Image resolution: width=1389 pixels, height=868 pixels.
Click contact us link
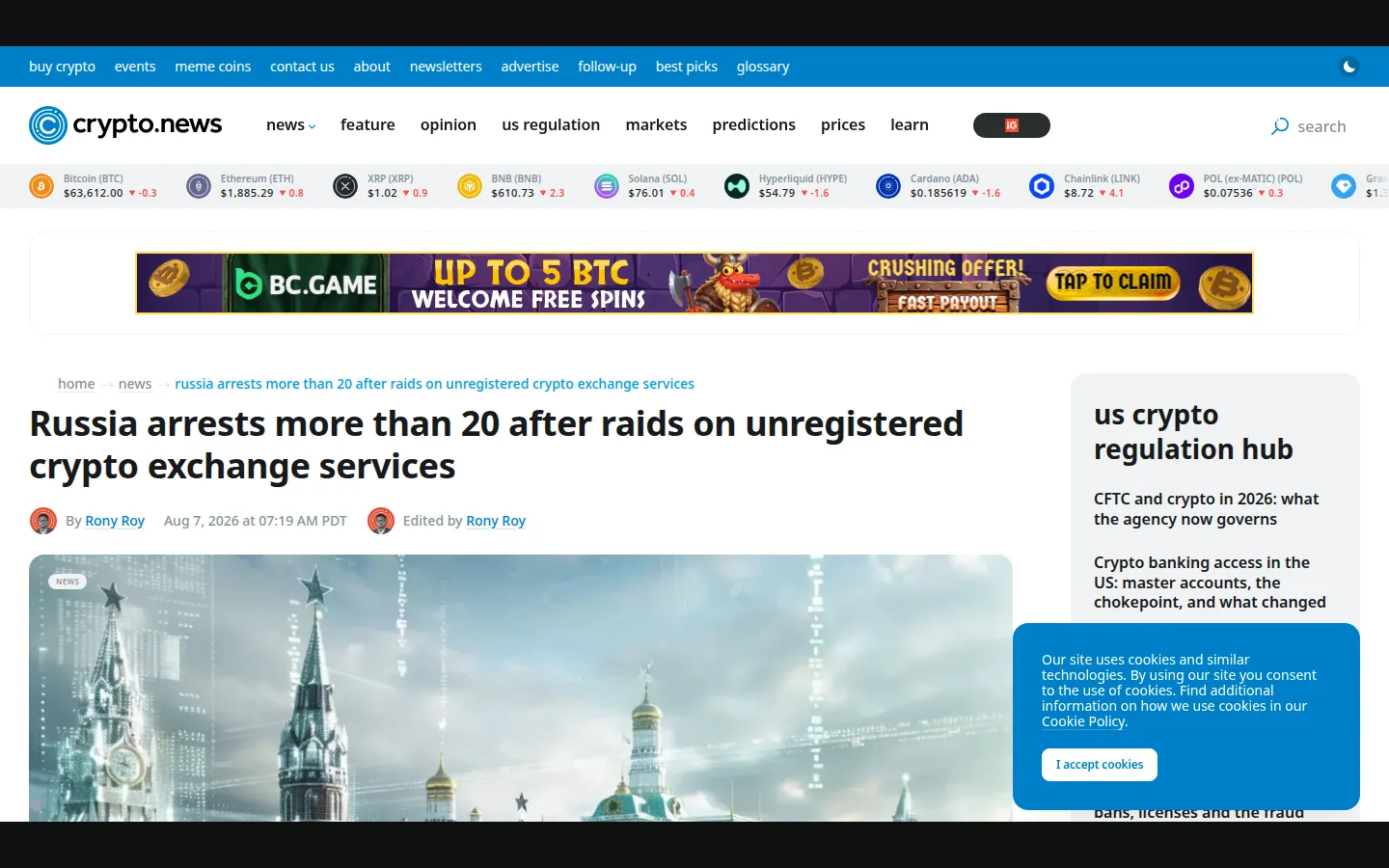[x=302, y=67]
